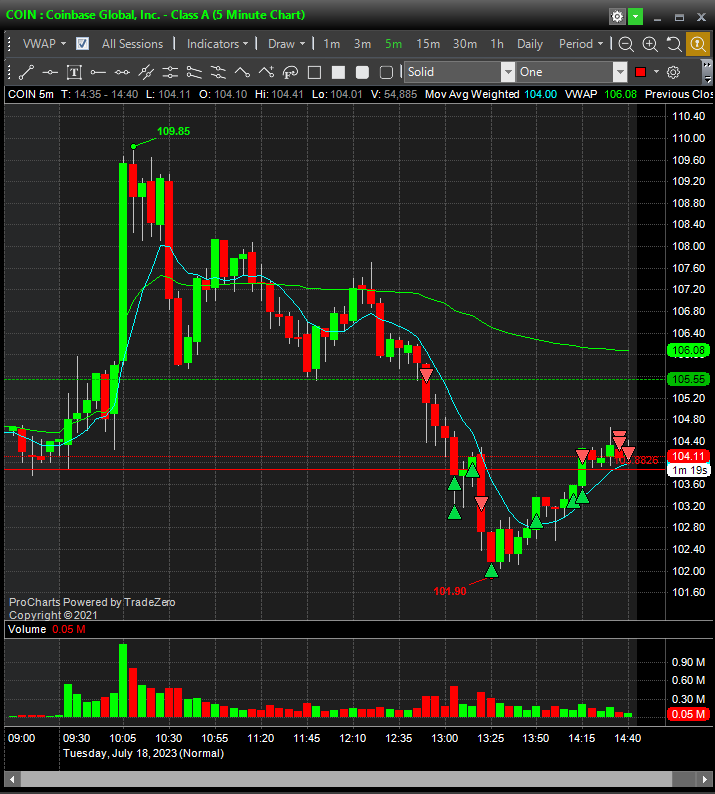Toggle the VWAP checkbox

tap(82, 44)
